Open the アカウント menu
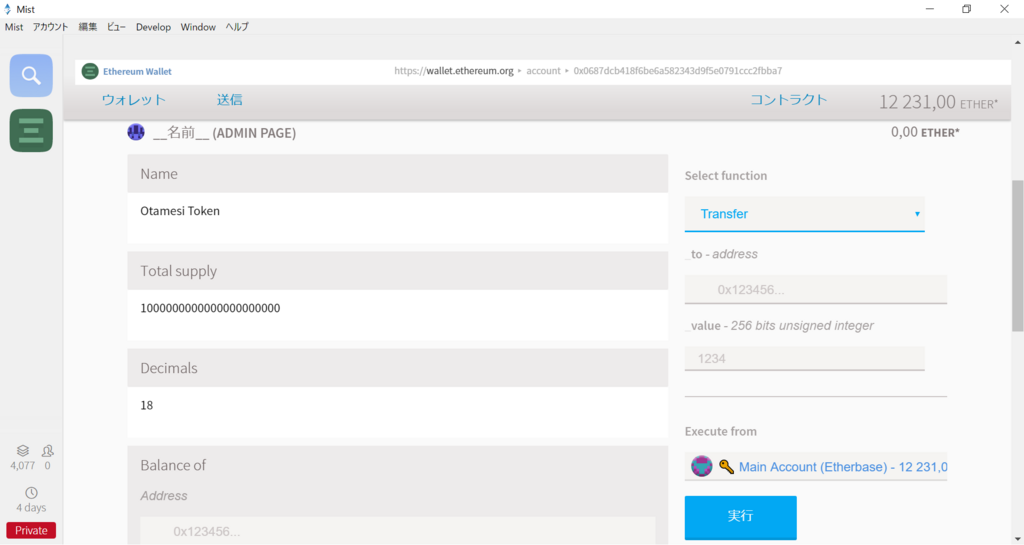Screen dimensions: 1024x545 coord(50,27)
